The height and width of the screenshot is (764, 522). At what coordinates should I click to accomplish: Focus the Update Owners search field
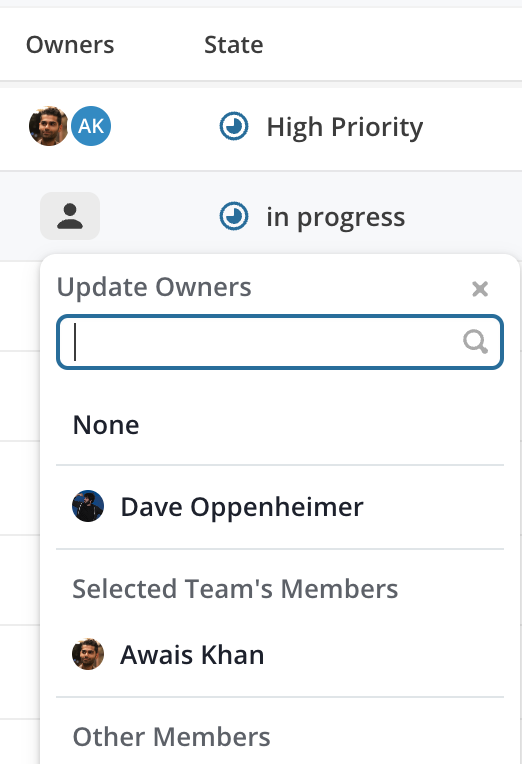(280, 342)
